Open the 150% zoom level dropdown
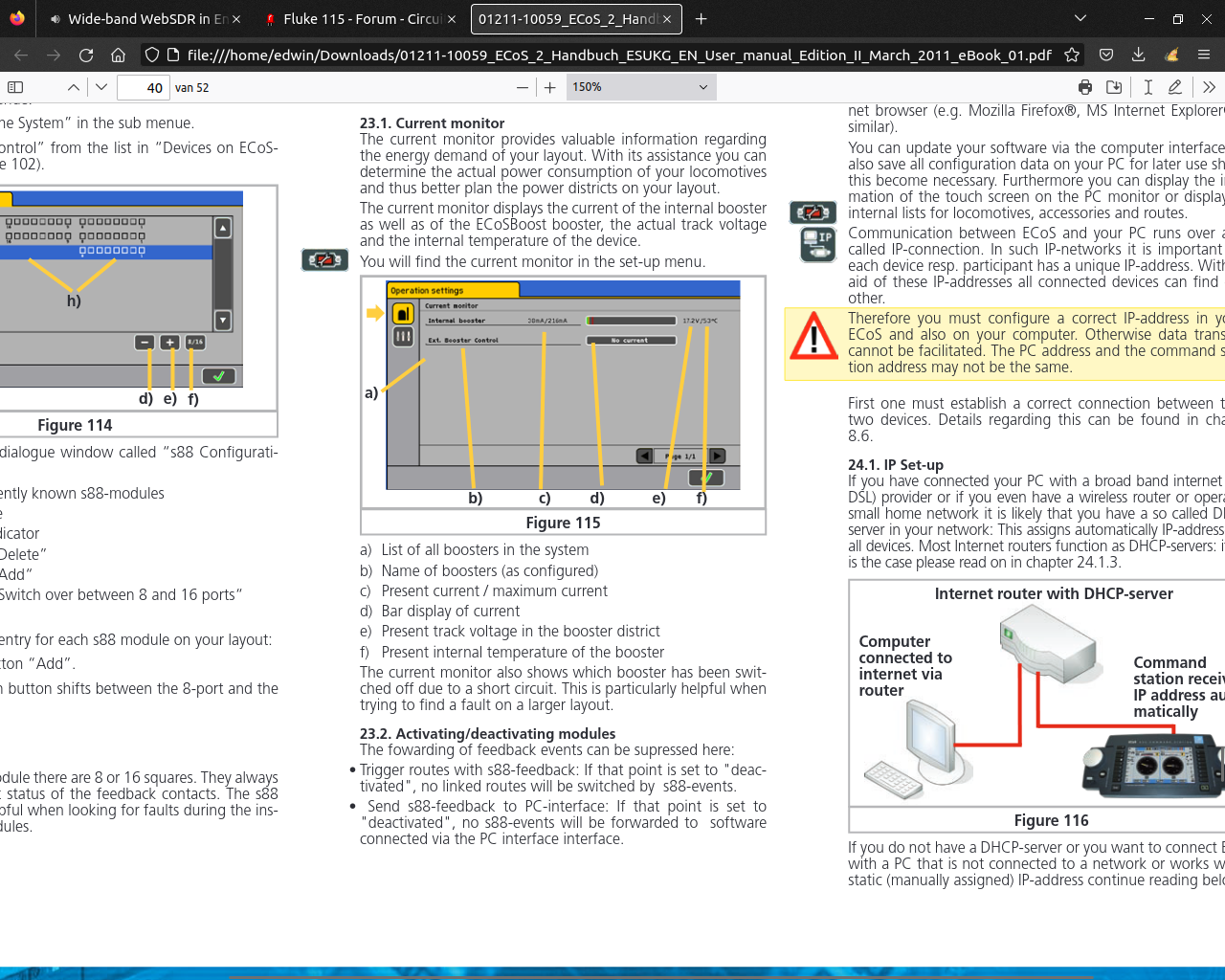The image size is (1225, 980). [641, 87]
